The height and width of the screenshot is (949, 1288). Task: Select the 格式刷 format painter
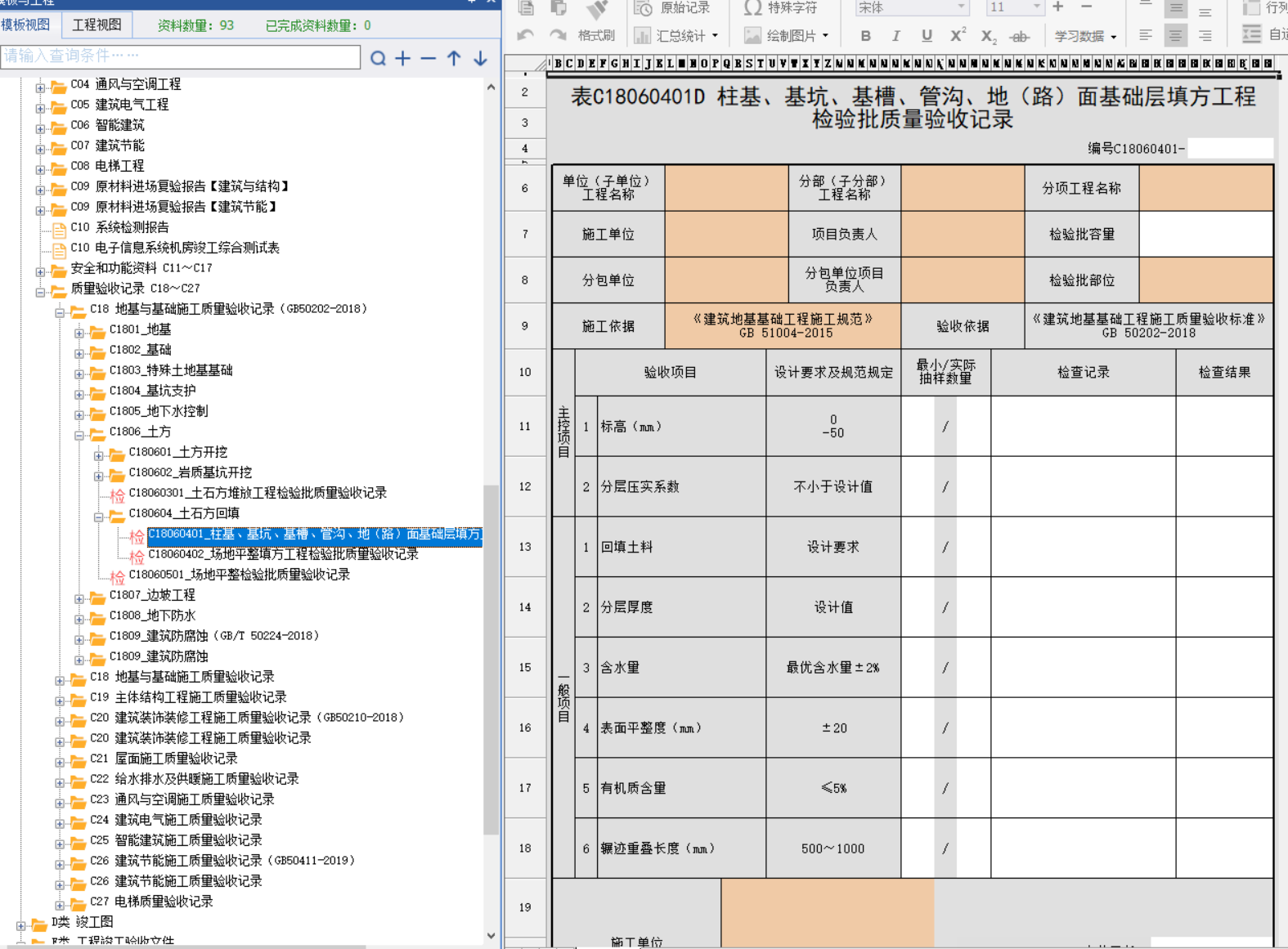pyautogui.click(x=596, y=35)
